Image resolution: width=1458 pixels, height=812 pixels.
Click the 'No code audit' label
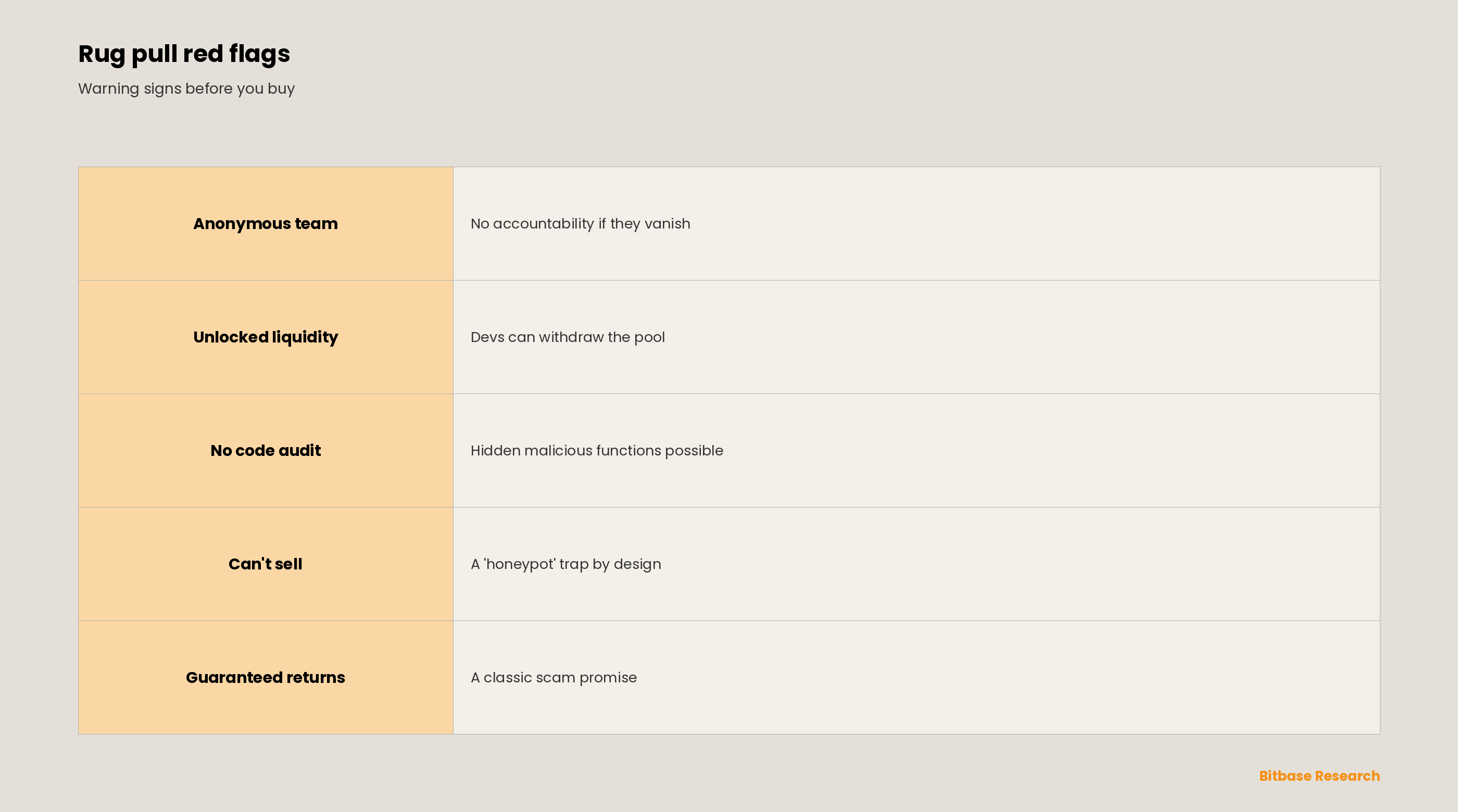click(266, 450)
